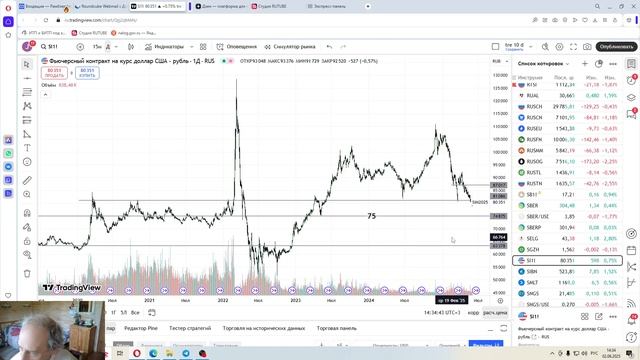The height and width of the screenshot is (360, 640).
Task: Undo the last chart action
Action: (x=329, y=47)
